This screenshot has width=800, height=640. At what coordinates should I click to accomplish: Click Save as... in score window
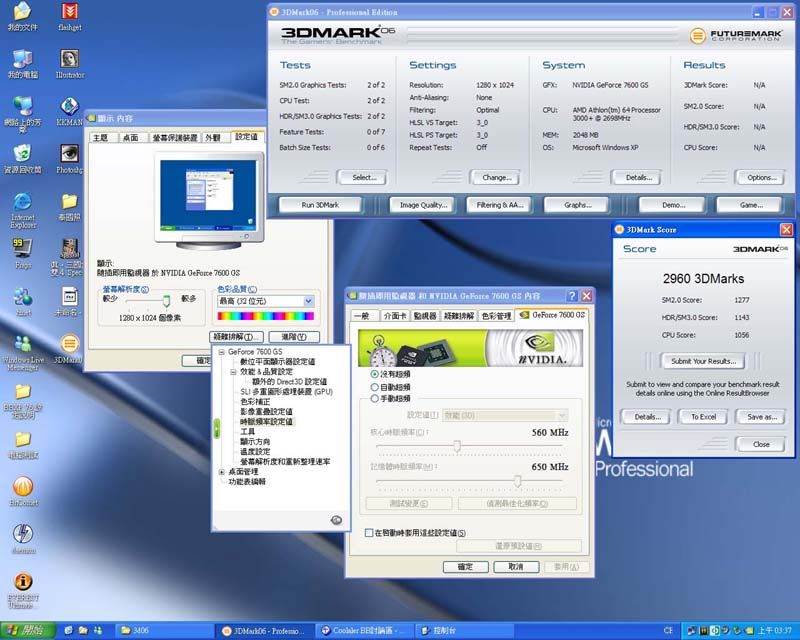click(762, 416)
